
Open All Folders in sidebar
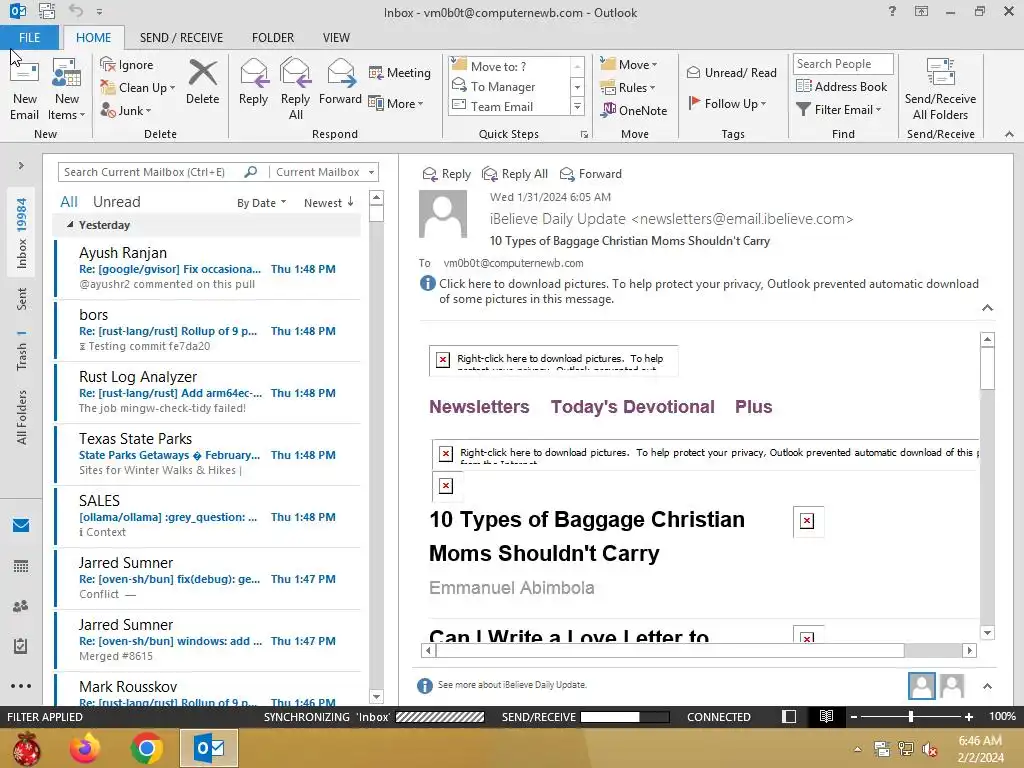point(22,417)
